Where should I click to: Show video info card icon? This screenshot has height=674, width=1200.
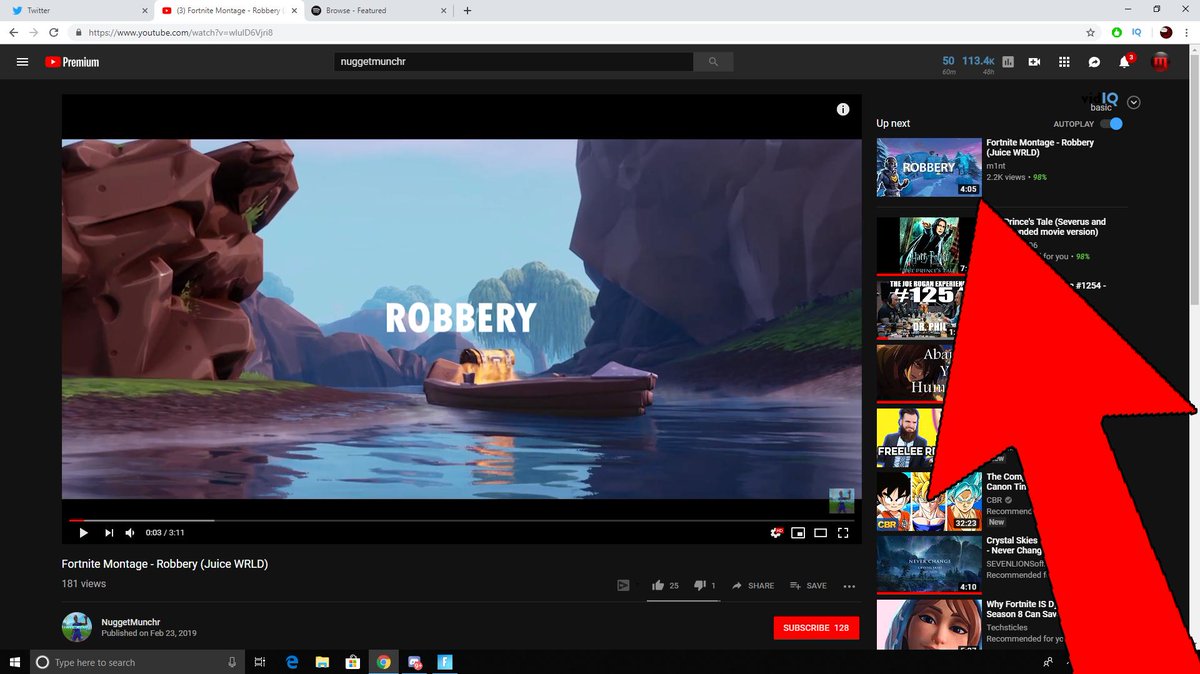843,109
